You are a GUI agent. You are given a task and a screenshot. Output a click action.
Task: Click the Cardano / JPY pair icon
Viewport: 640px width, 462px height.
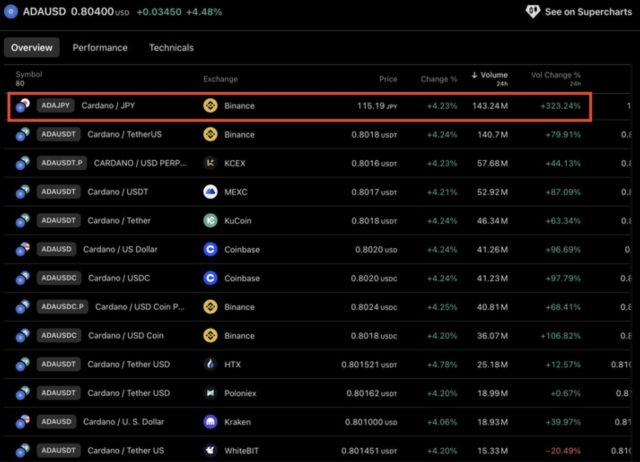pos(23,106)
